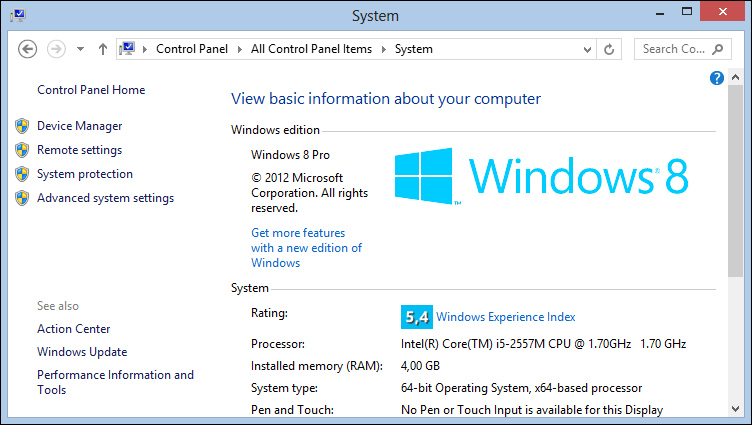Open Performance Information and Tools
Viewport: 752px width, 425px height.
click(115, 382)
